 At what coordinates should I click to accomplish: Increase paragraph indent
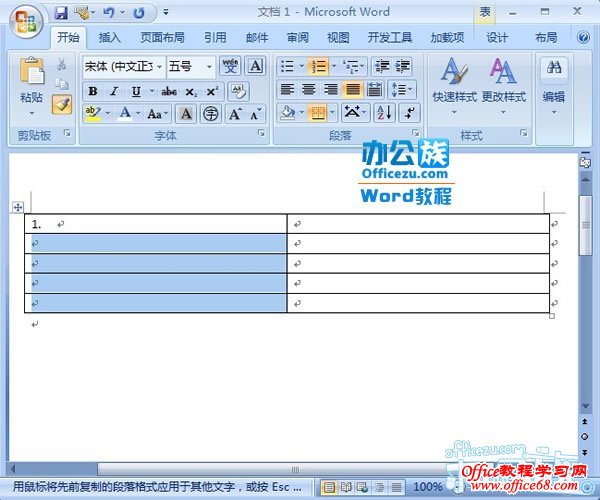pyautogui.click(x=403, y=66)
